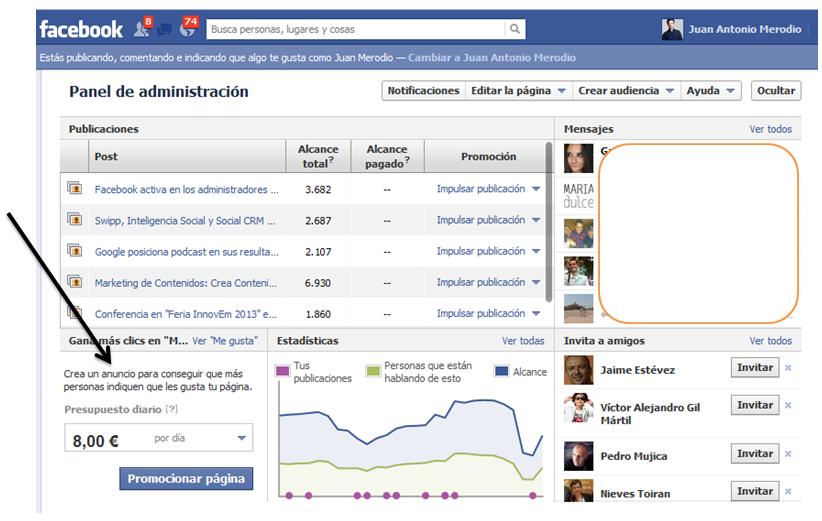Image resolution: width=822 pixels, height=521 pixels.
Task: Open the messages icon in top bar
Action: (x=165, y=30)
